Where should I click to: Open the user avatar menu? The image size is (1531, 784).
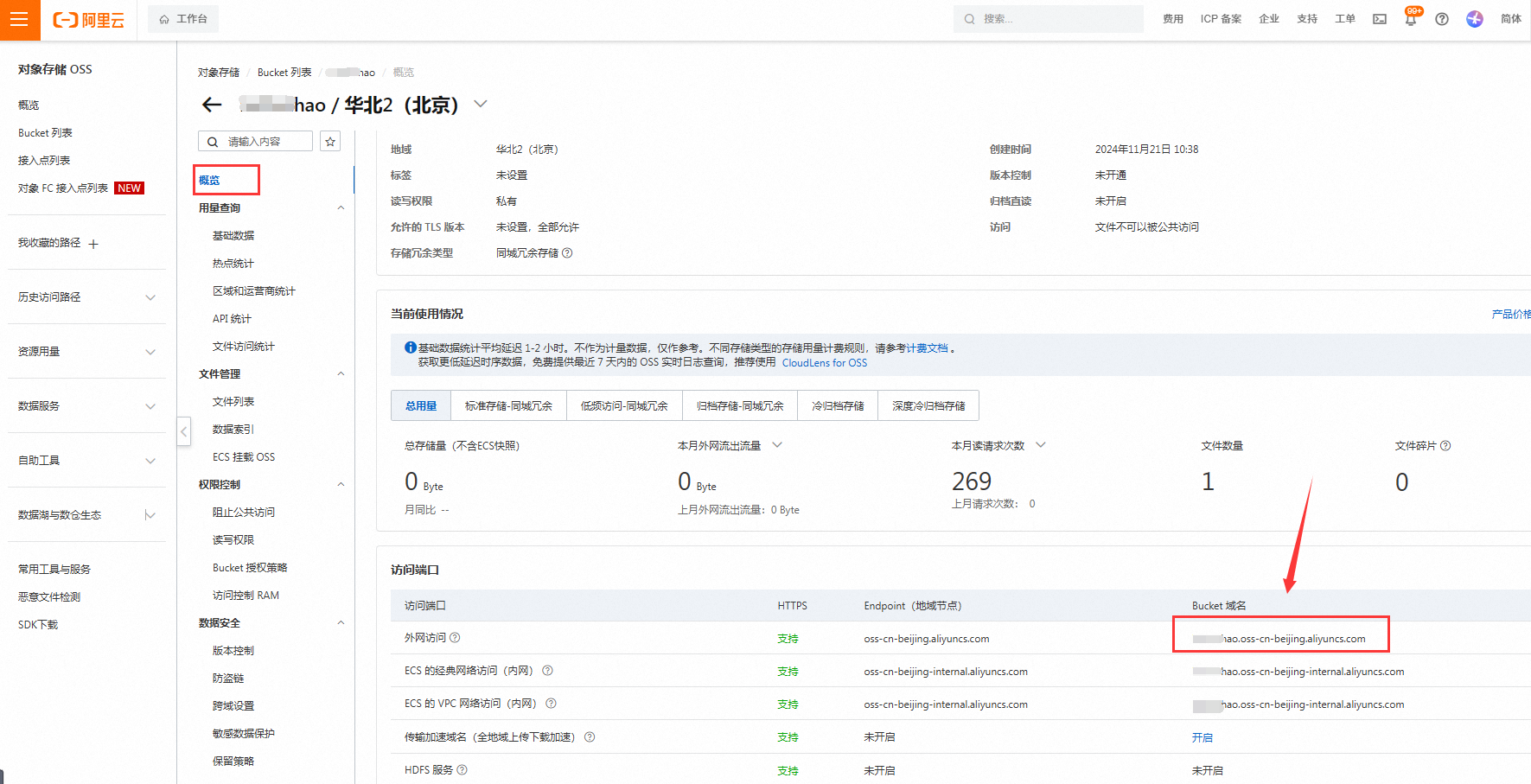[1475, 19]
